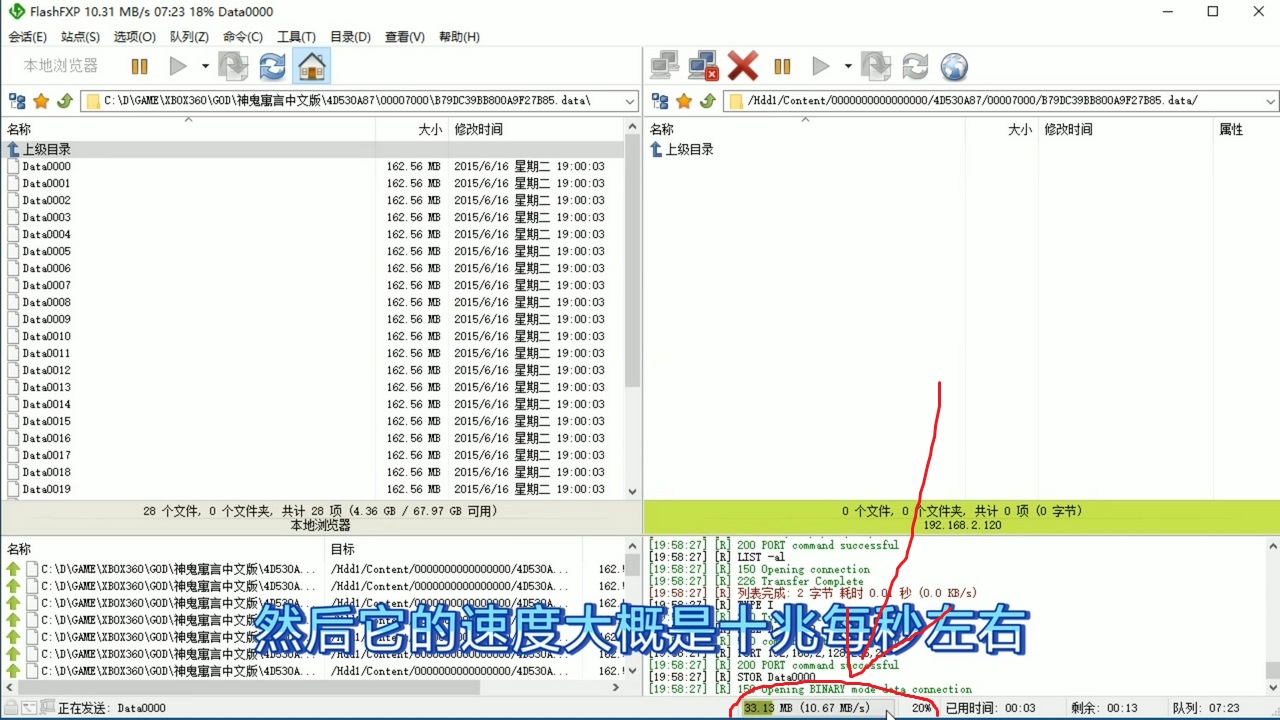
Task: Click the 已用时间: 00:03 status field
Action: click(x=991, y=708)
